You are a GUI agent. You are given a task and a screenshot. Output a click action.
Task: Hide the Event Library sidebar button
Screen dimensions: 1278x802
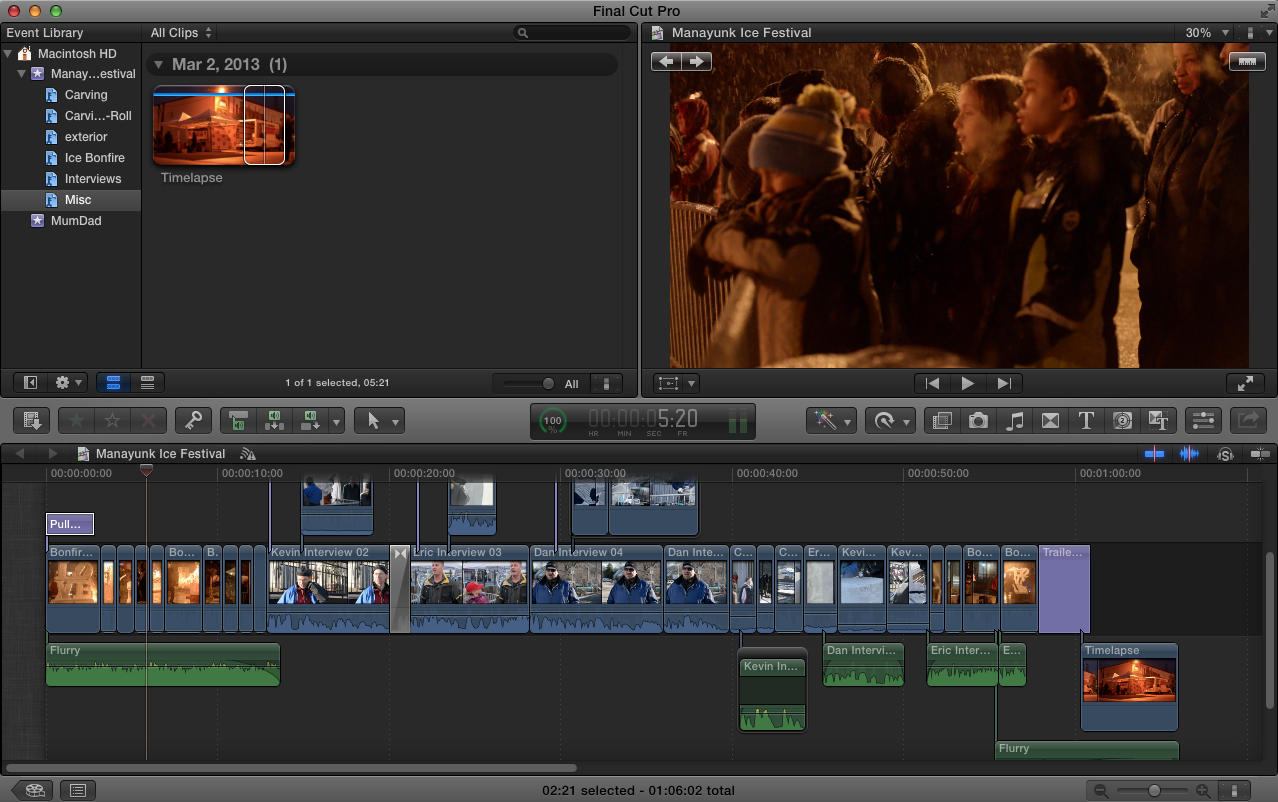[x=31, y=382]
